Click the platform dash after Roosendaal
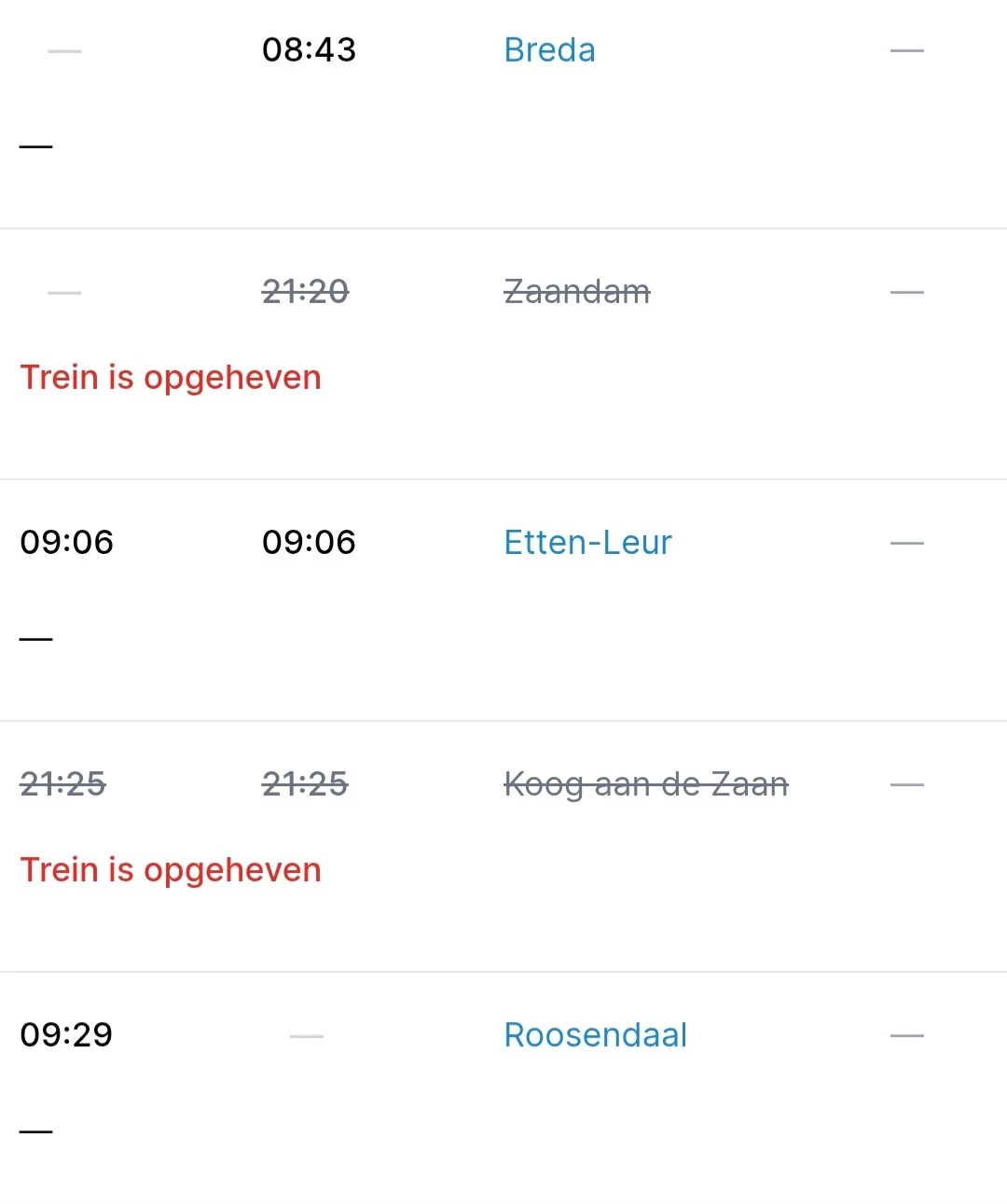Screen dimensions: 1007x1204 point(906,1035)
